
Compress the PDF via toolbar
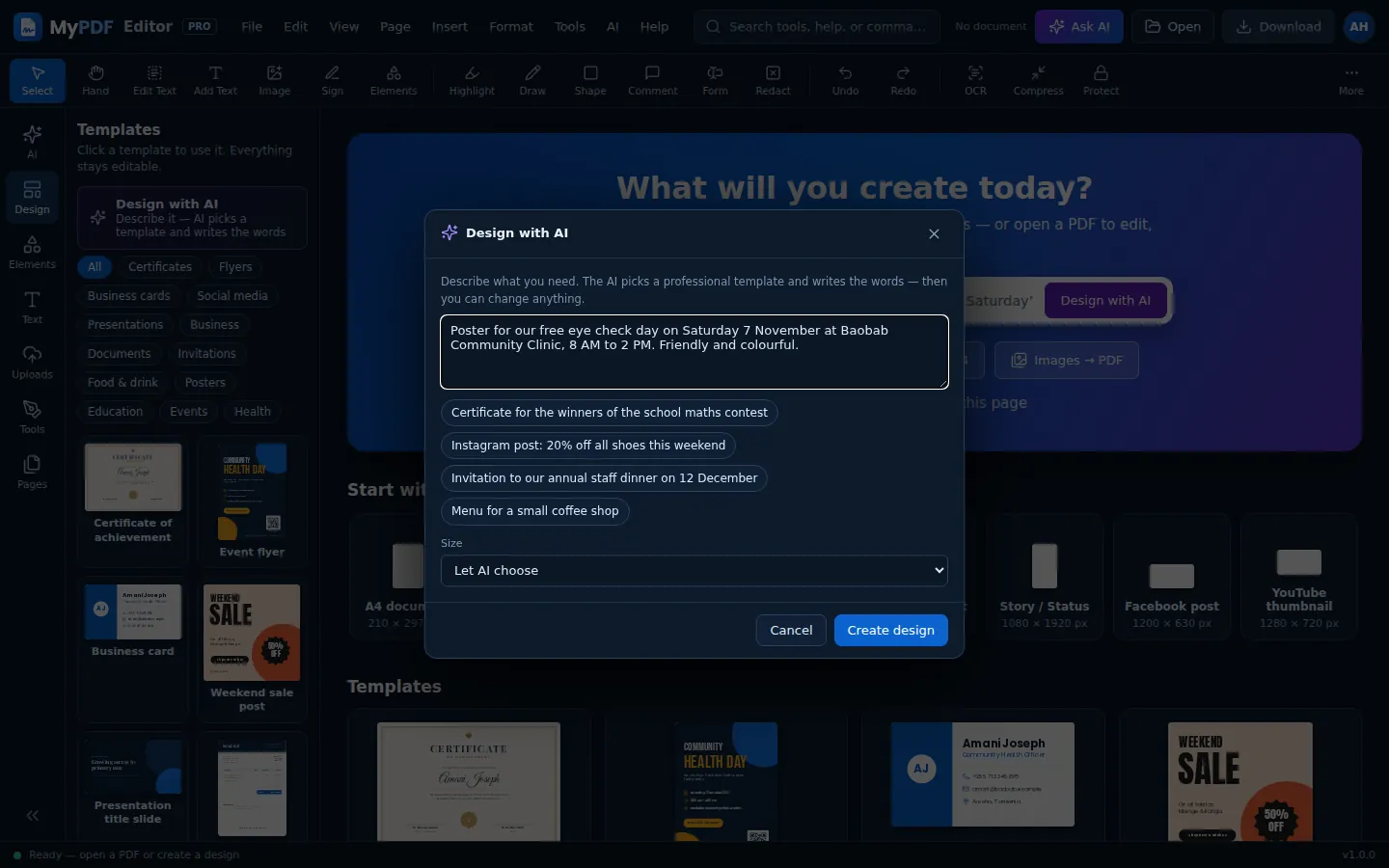click(1038, 80)
